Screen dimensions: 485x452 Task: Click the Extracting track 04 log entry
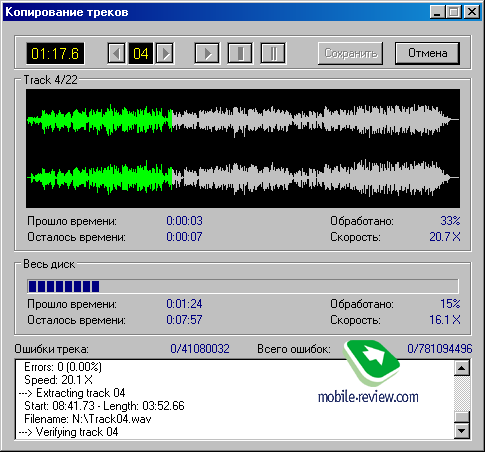(x=72, y=393)
